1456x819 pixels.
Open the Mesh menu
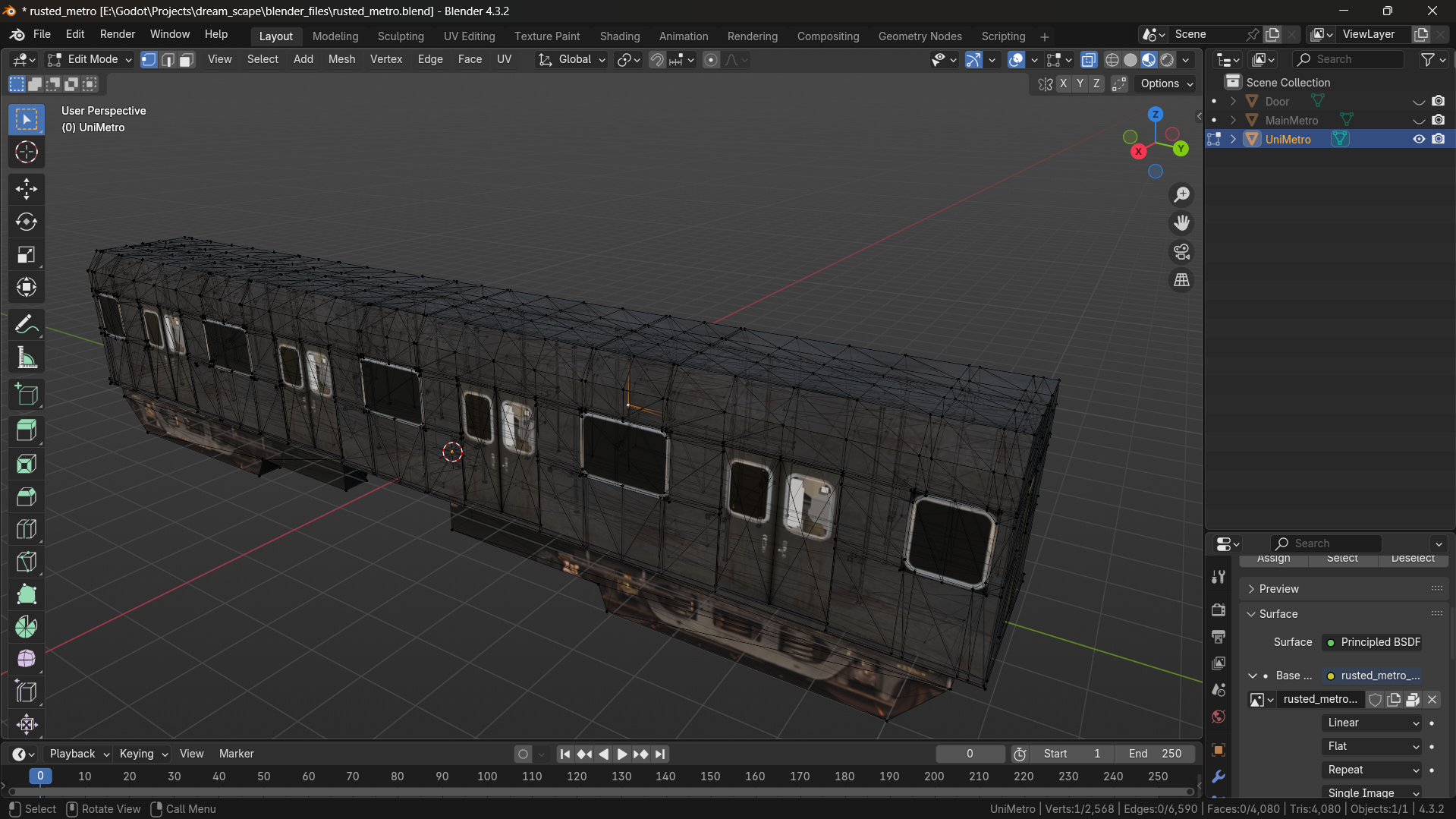pyautogui.click(x=341, y=59)
